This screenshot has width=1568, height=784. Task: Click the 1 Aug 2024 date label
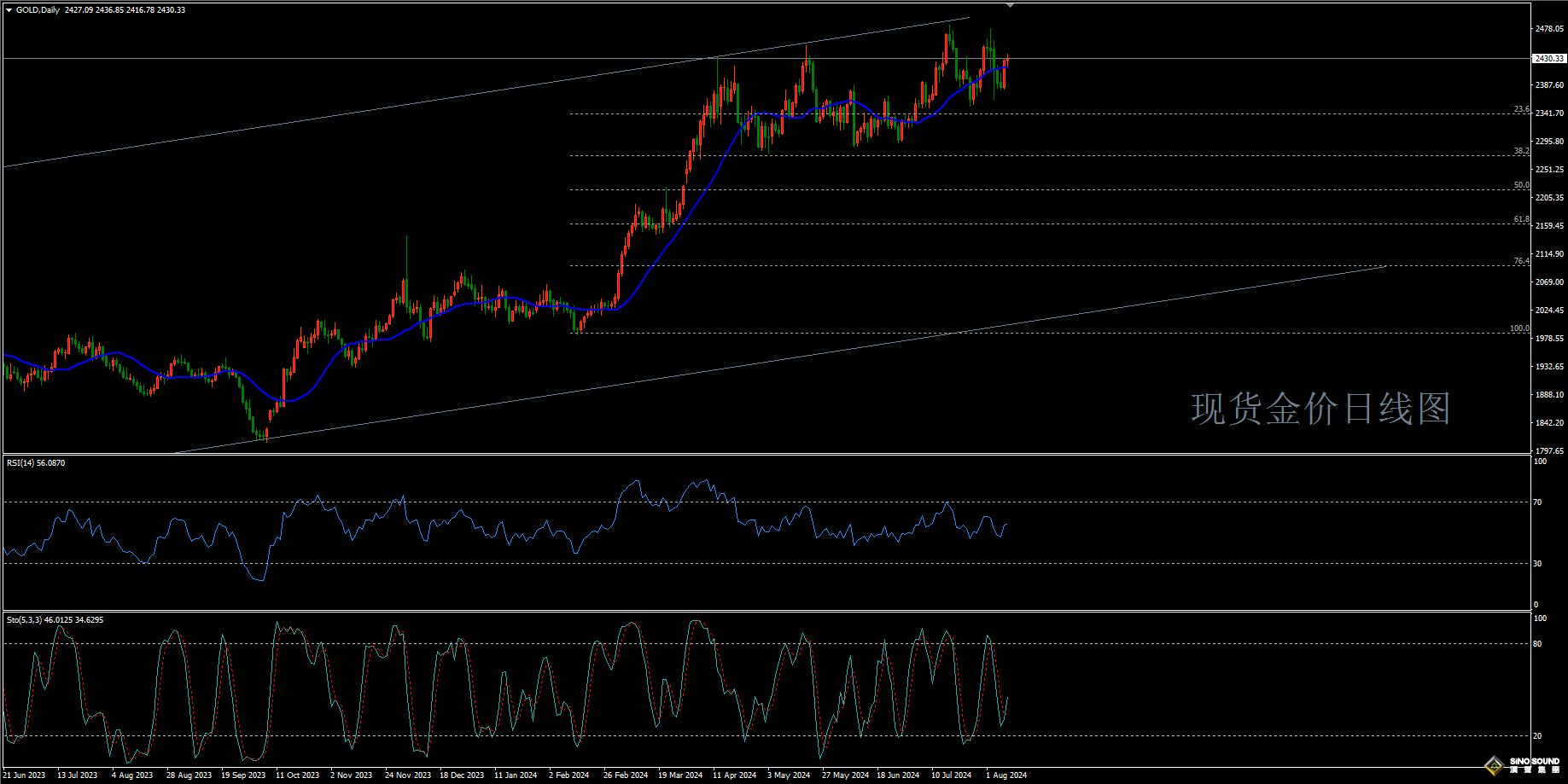tap(1006, 775)
